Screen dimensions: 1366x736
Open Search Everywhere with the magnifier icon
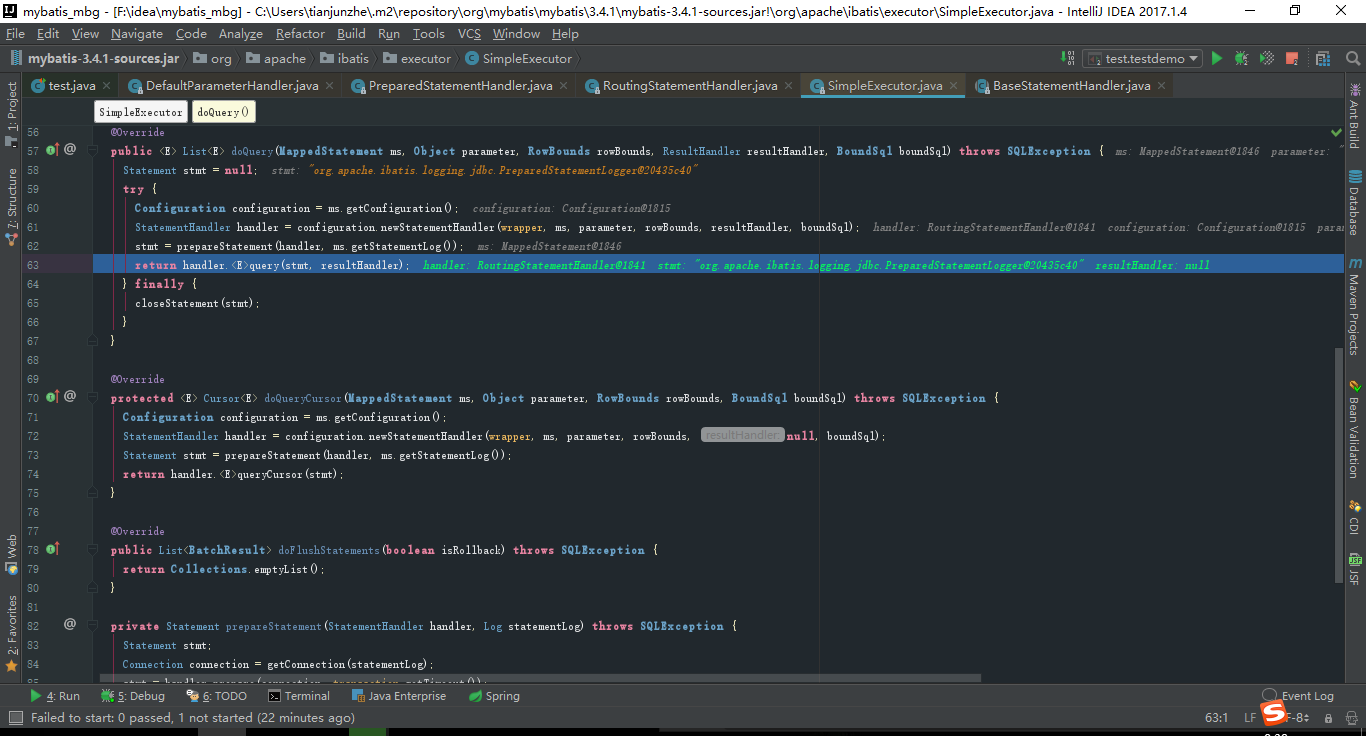(1352, 58)
